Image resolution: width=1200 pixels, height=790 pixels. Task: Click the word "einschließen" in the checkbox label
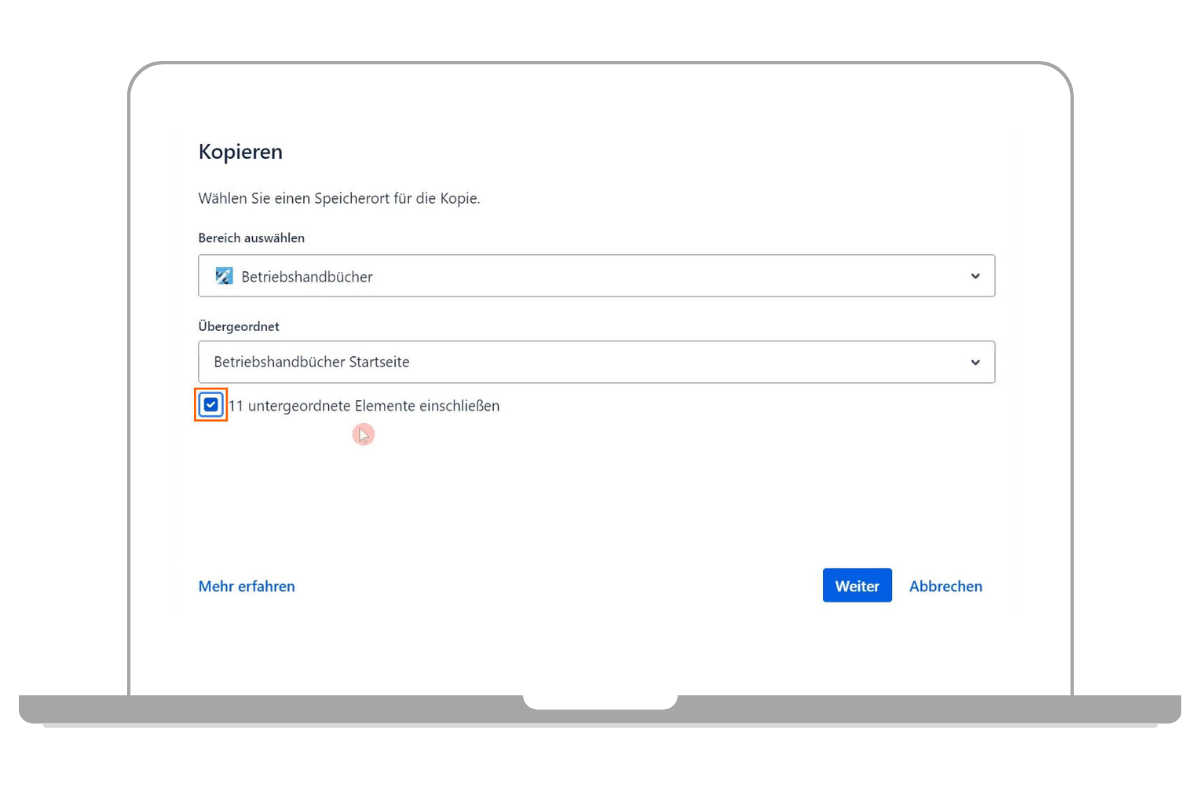pos(456,406)
